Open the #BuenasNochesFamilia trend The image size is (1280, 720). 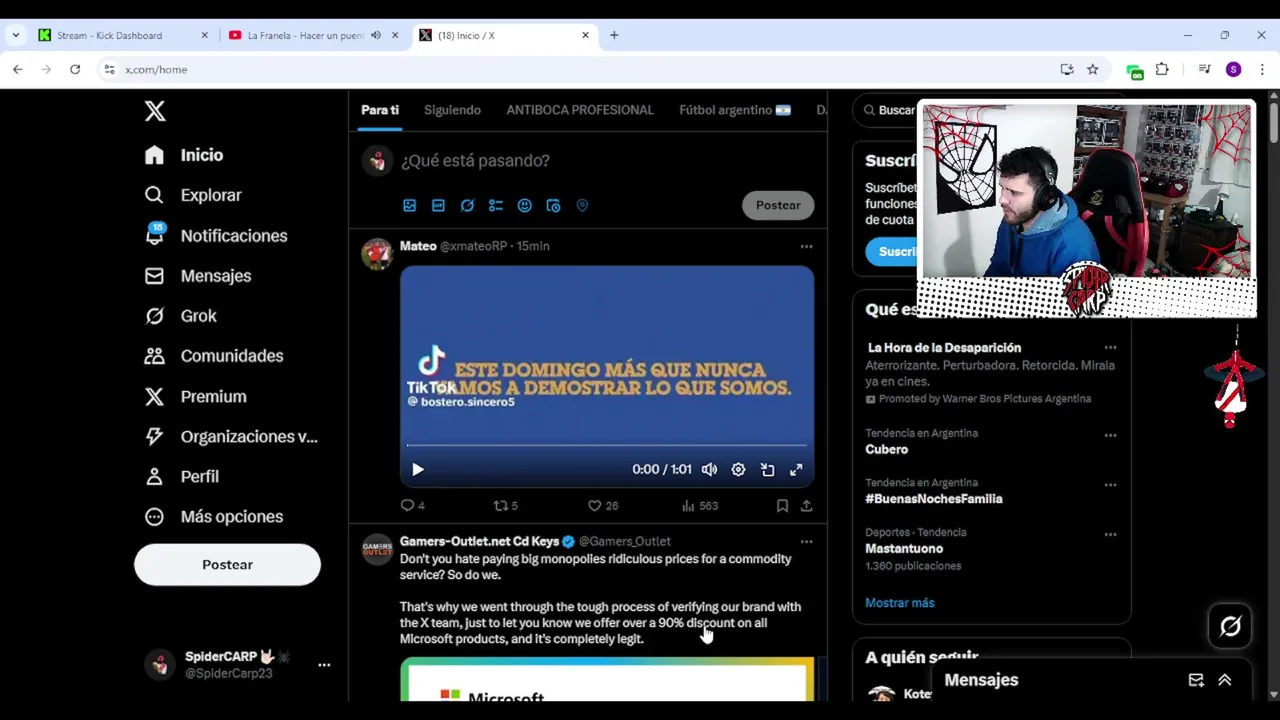[933, 499]
